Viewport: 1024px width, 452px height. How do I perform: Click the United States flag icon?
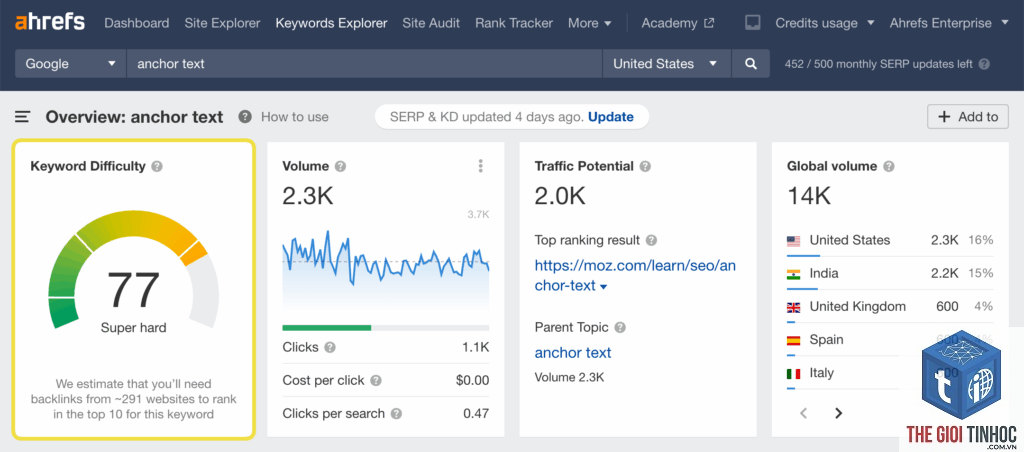point(793,240)
